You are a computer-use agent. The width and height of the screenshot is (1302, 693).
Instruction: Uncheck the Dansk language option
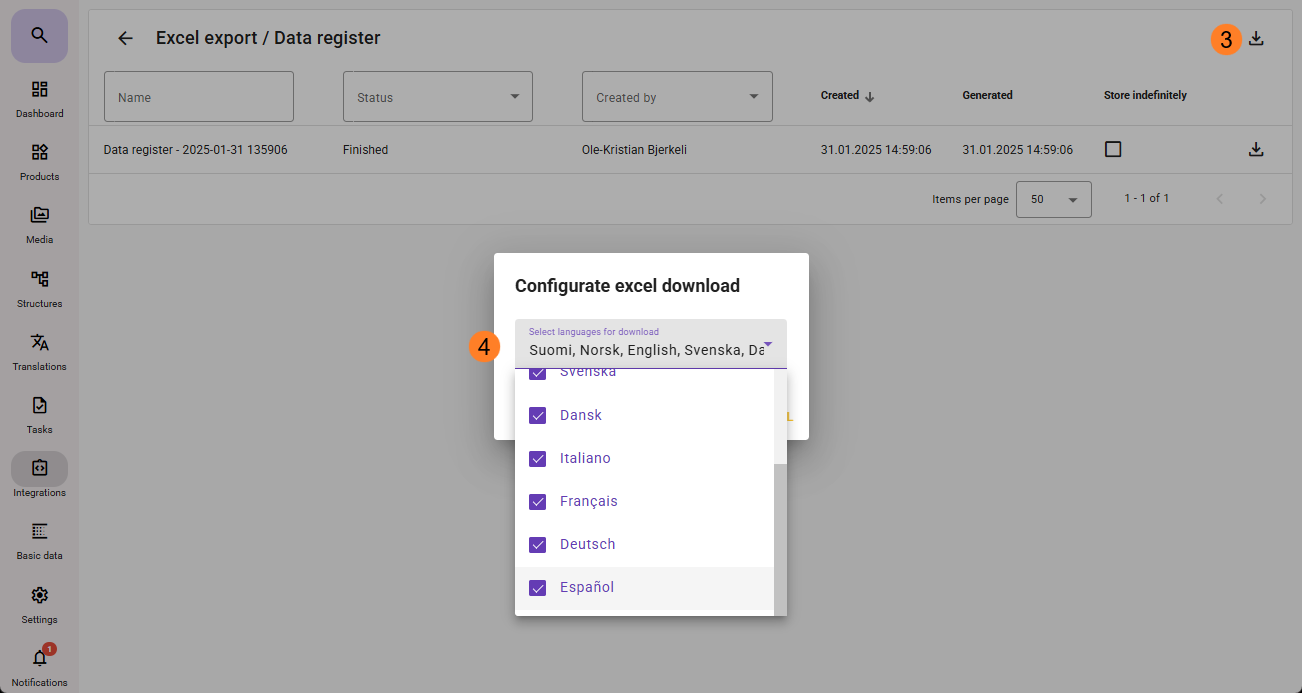(x=538, y=415)
